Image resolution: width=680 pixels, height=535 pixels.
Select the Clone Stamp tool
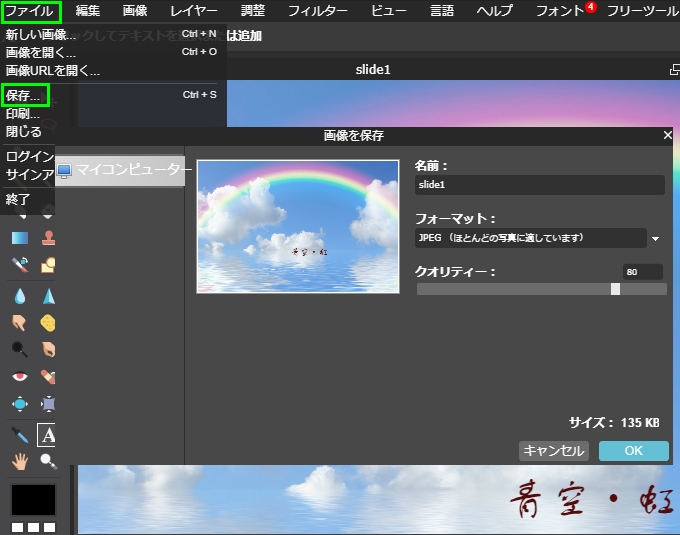click(48, 238)
